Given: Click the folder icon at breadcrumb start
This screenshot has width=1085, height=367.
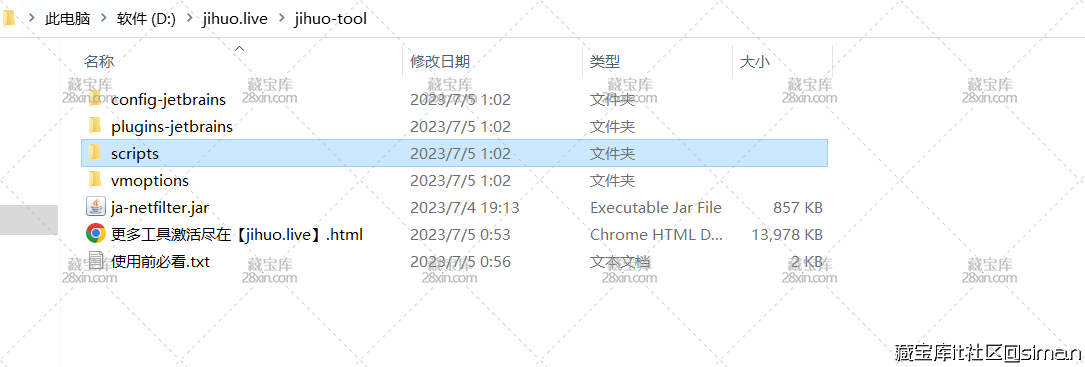Looking at the screenshot, I should [x=8, y=19].
